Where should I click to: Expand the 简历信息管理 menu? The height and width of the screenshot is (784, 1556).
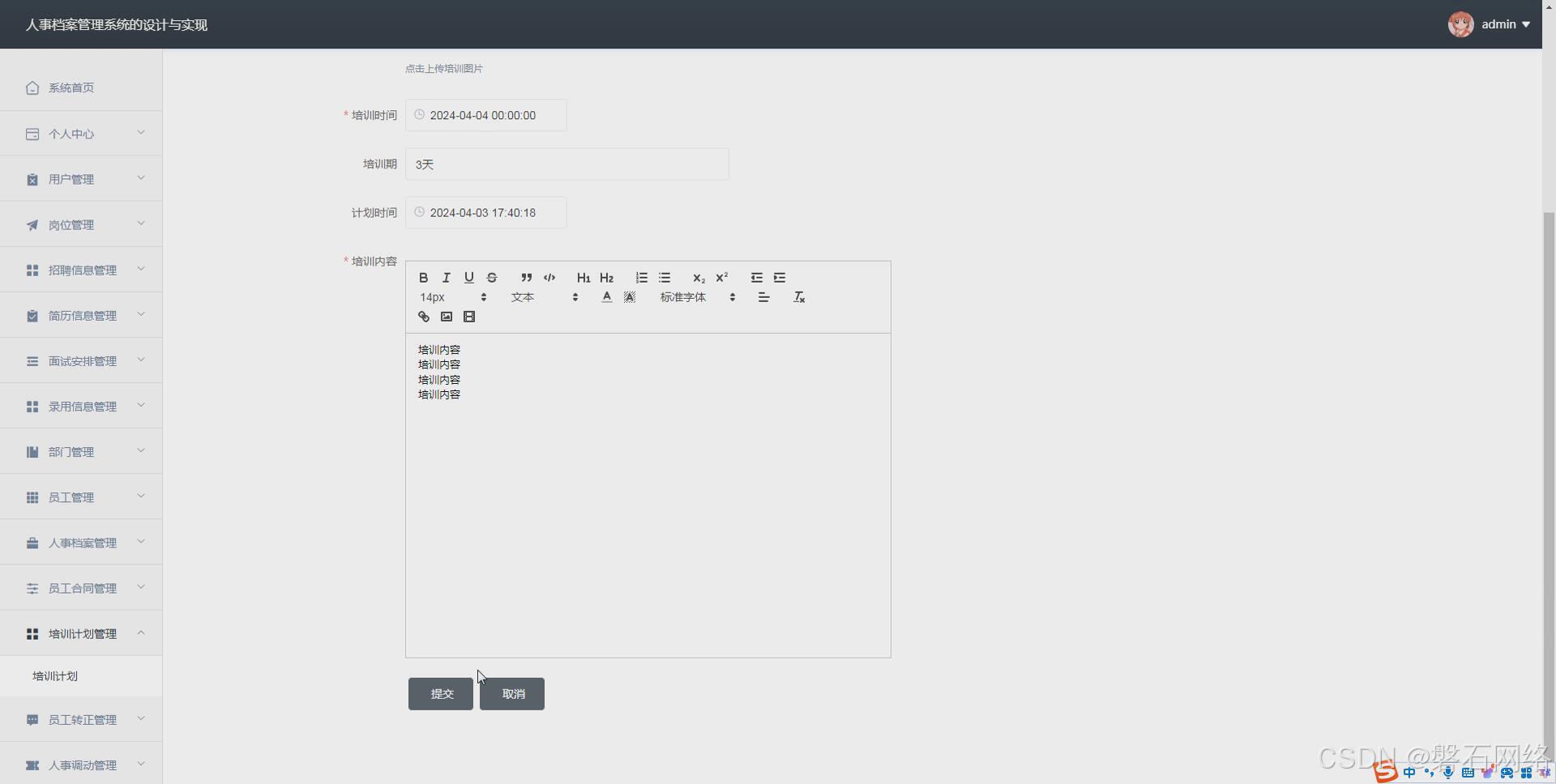point(81,315)
